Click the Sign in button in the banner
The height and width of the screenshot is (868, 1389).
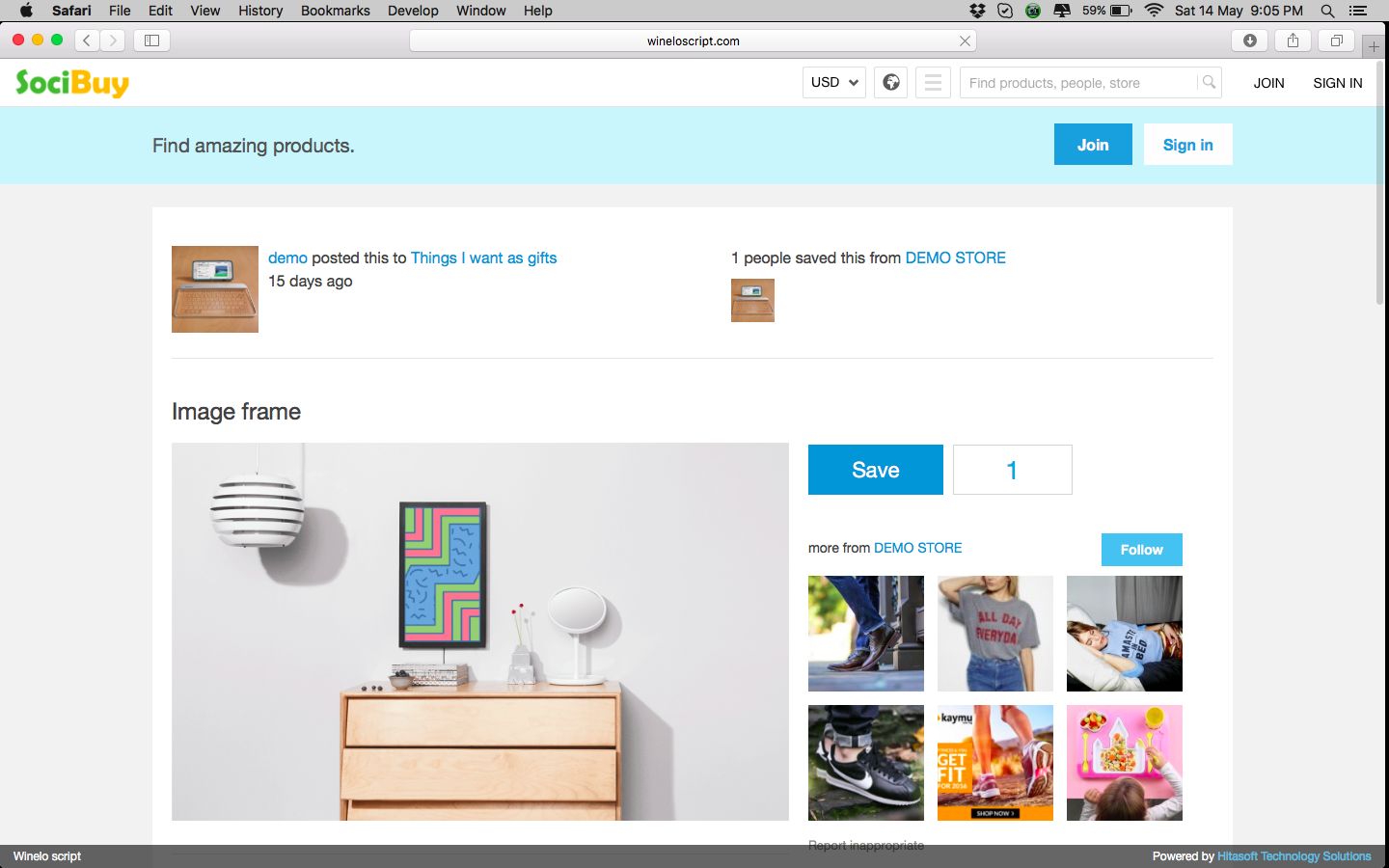pyautogui.click(x=1188, y=145)
